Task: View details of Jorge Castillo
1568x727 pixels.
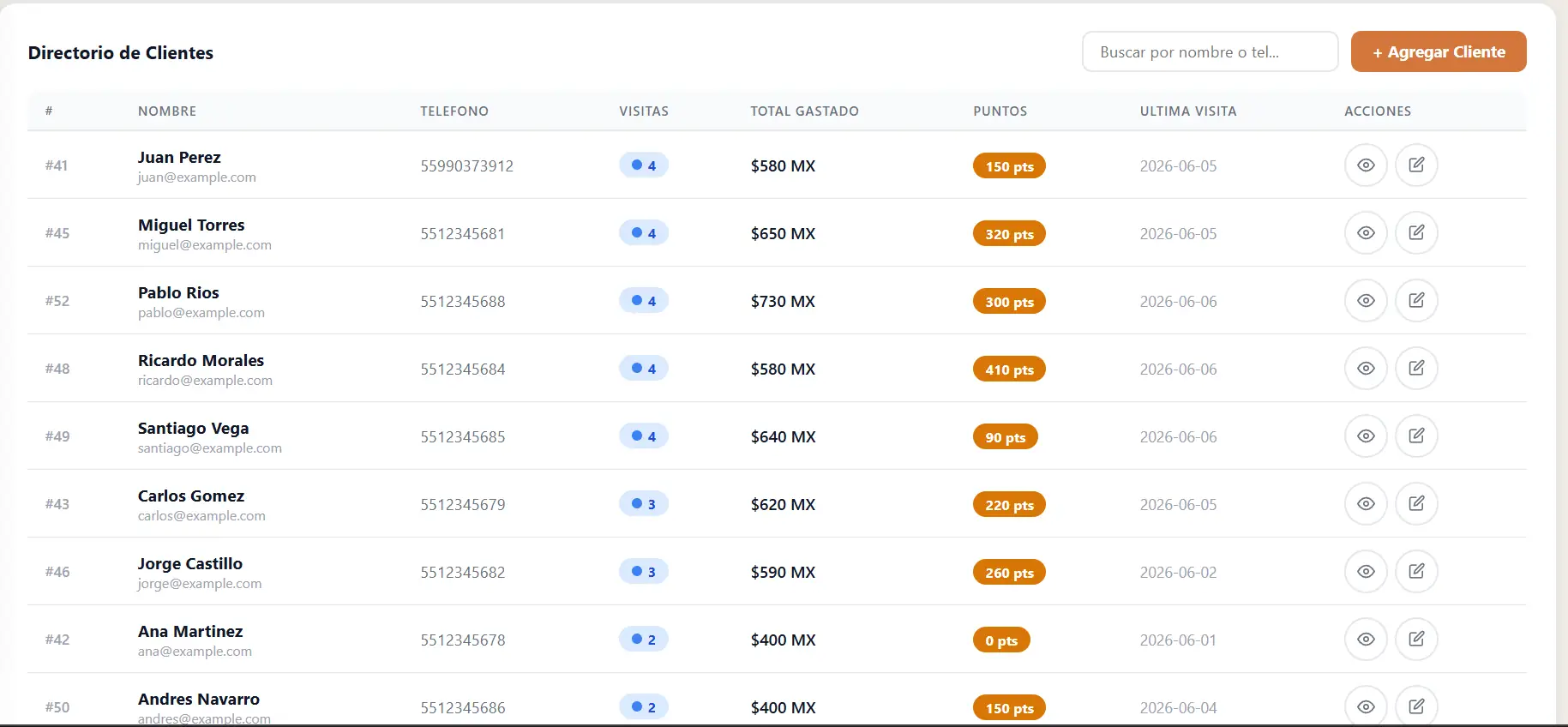Action: pos(1366,571)
